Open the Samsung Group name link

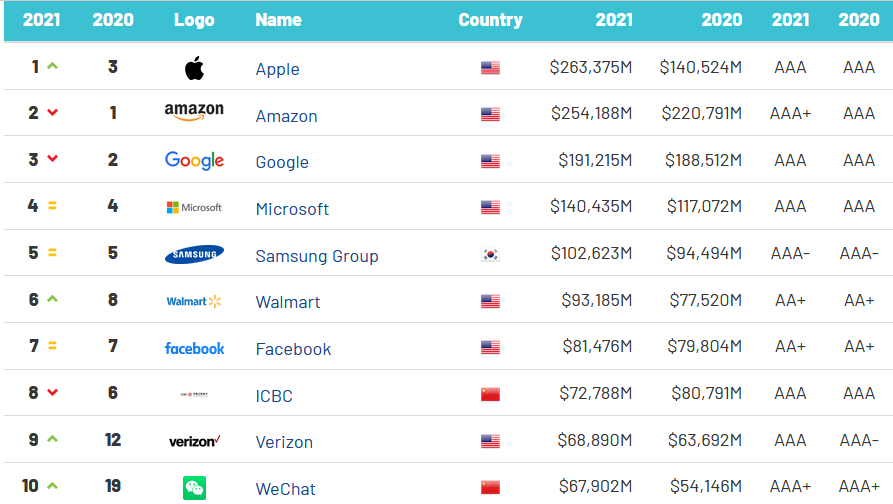tap(316, 256)
